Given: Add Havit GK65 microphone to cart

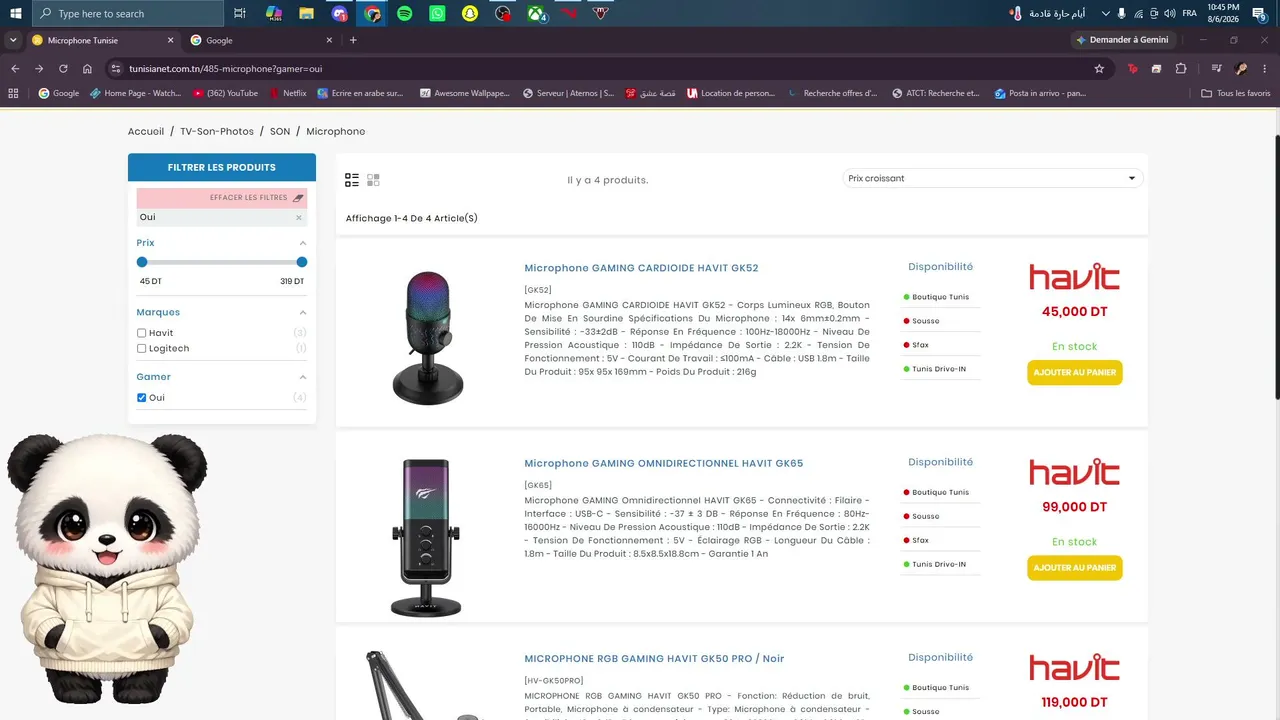Looking at the screenshot, I should (1075, 568).
